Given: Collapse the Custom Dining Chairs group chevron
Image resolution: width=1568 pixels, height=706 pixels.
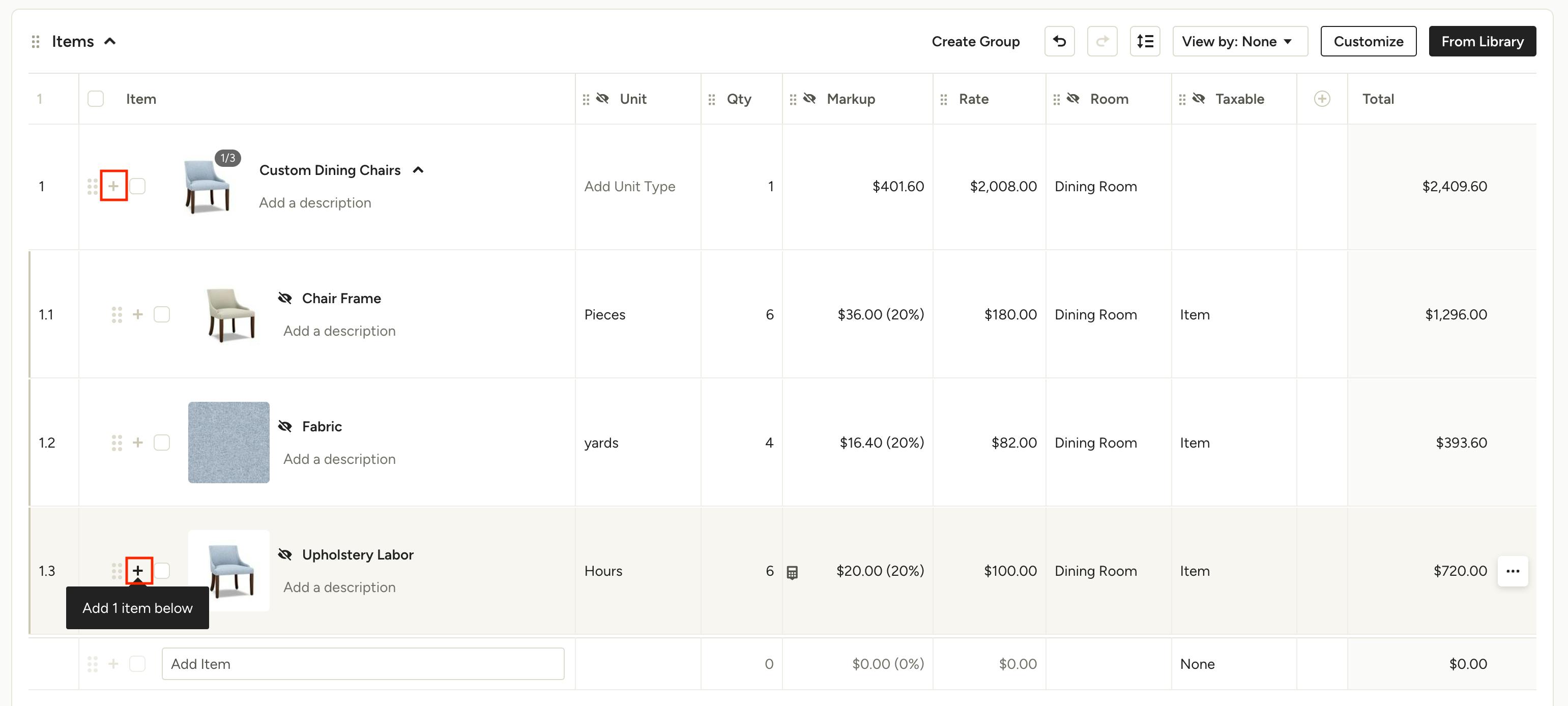Looking at the screenshot, I should tap(418, 170).
